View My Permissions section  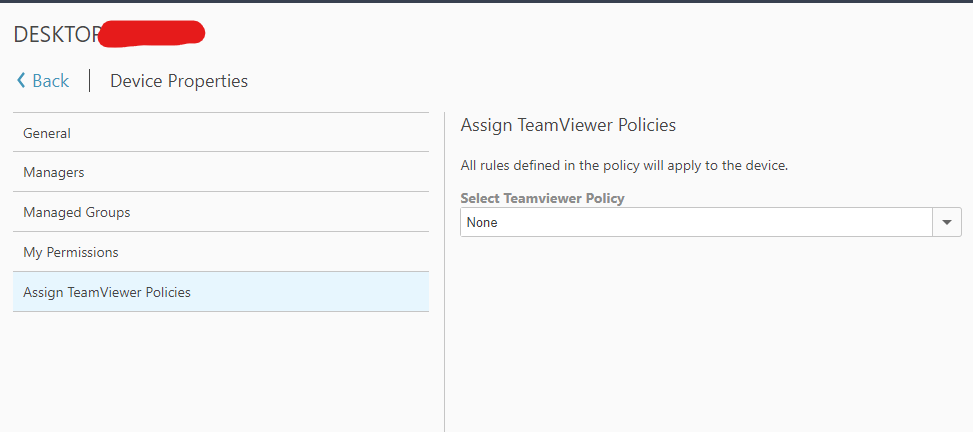[221, 252]
